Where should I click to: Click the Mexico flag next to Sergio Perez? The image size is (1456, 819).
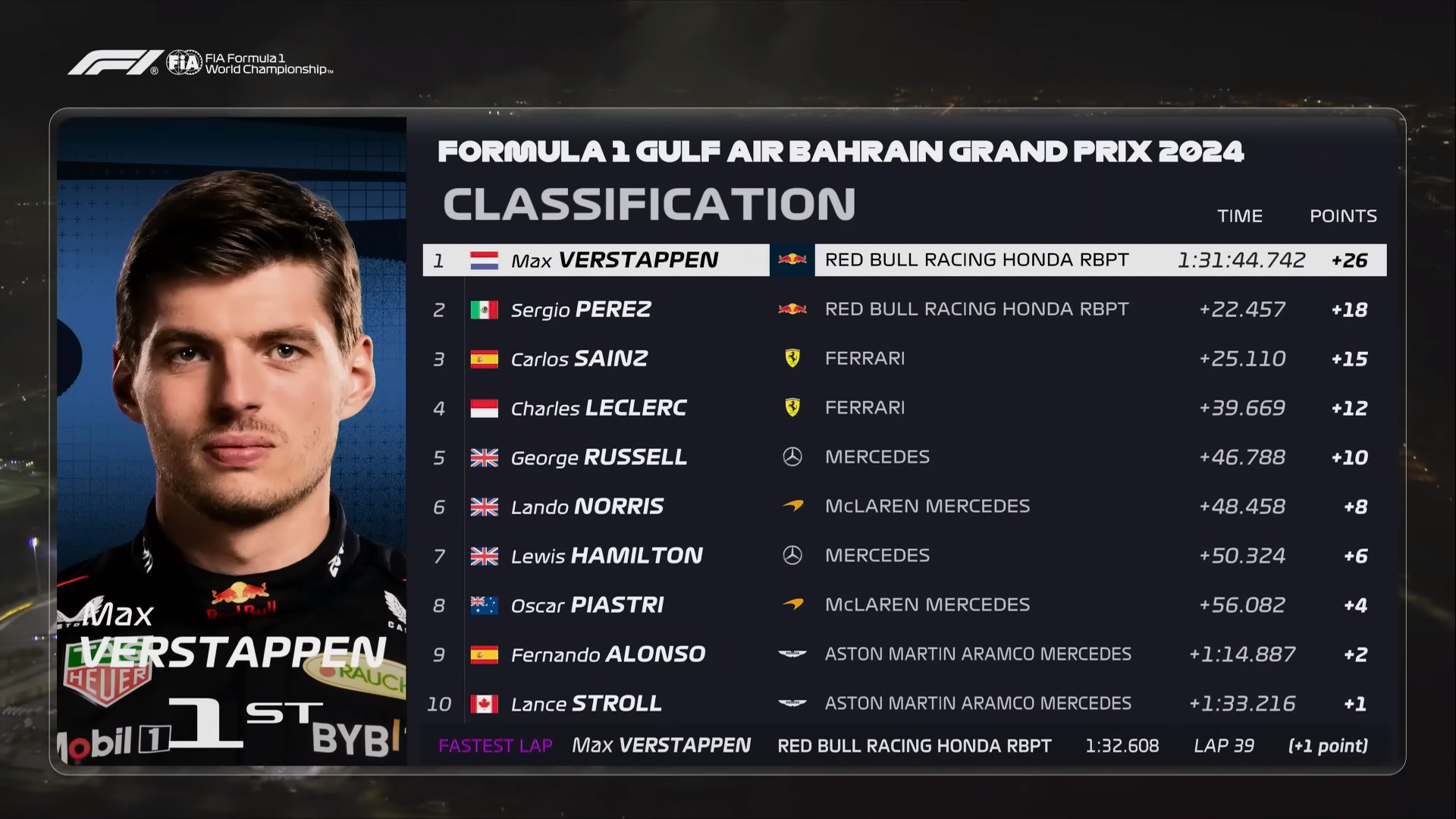pos(484,310)
